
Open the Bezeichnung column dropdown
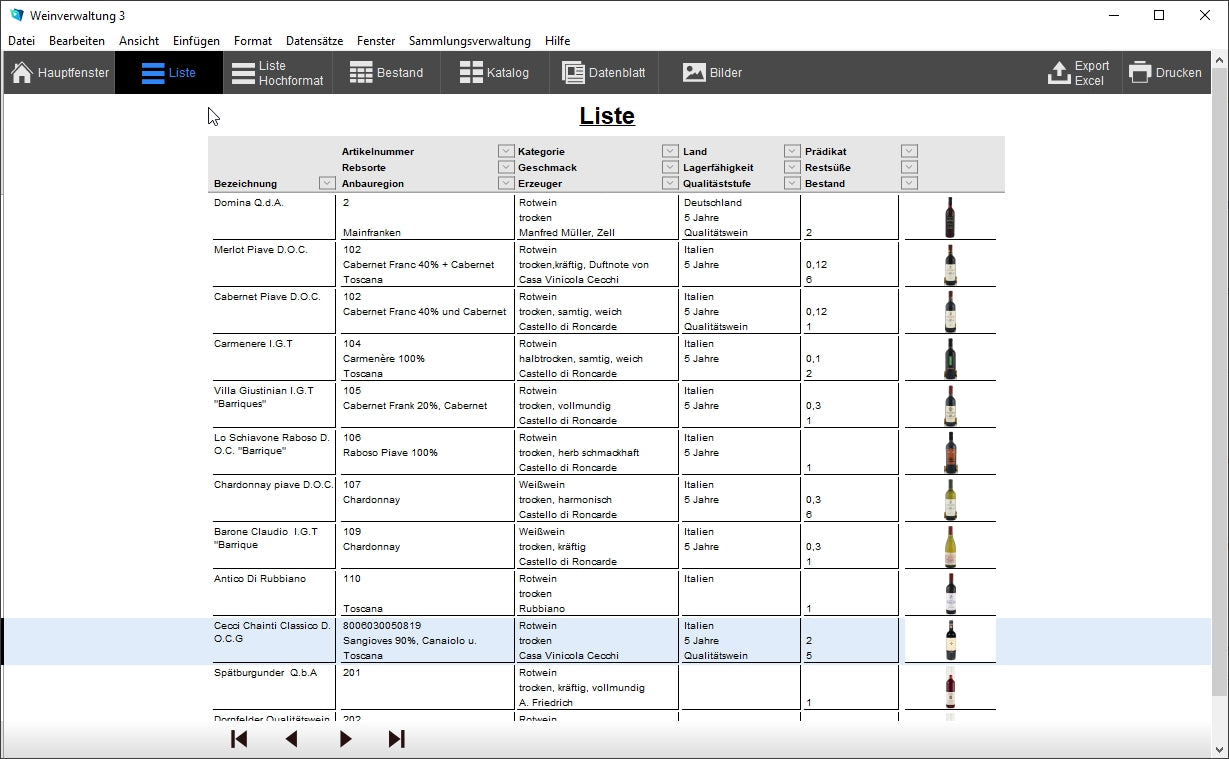327,183
